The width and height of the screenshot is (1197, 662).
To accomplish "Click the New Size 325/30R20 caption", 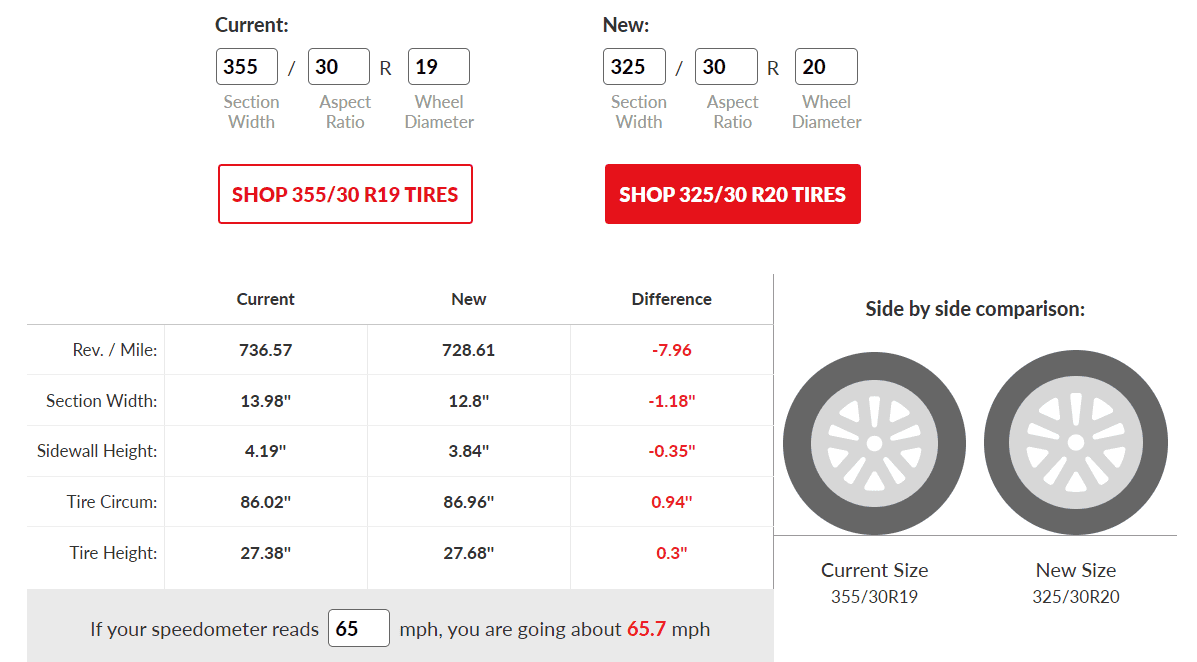I will pos(1076,583).
